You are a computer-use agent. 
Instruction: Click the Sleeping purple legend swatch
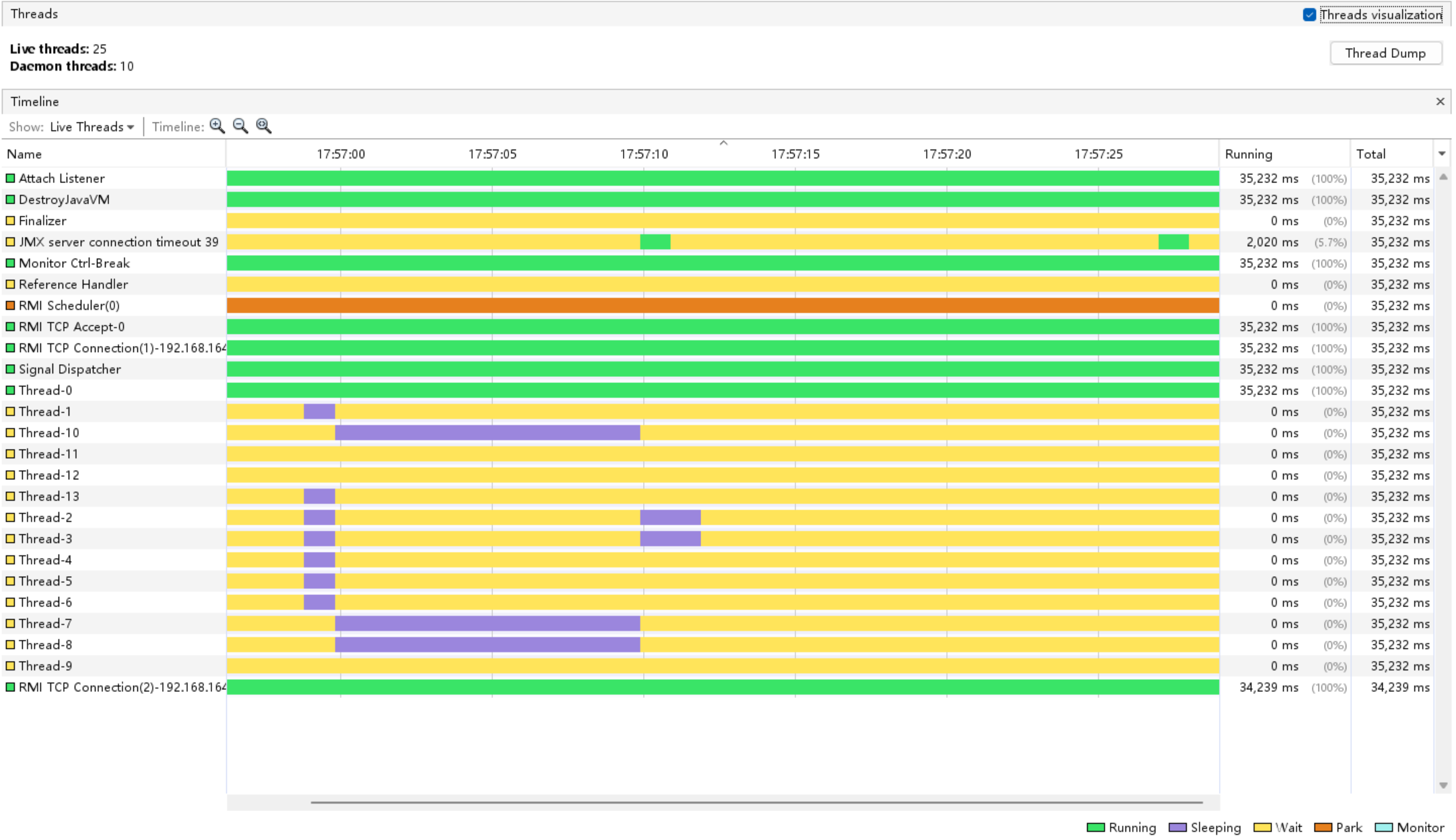[1177, 828]
